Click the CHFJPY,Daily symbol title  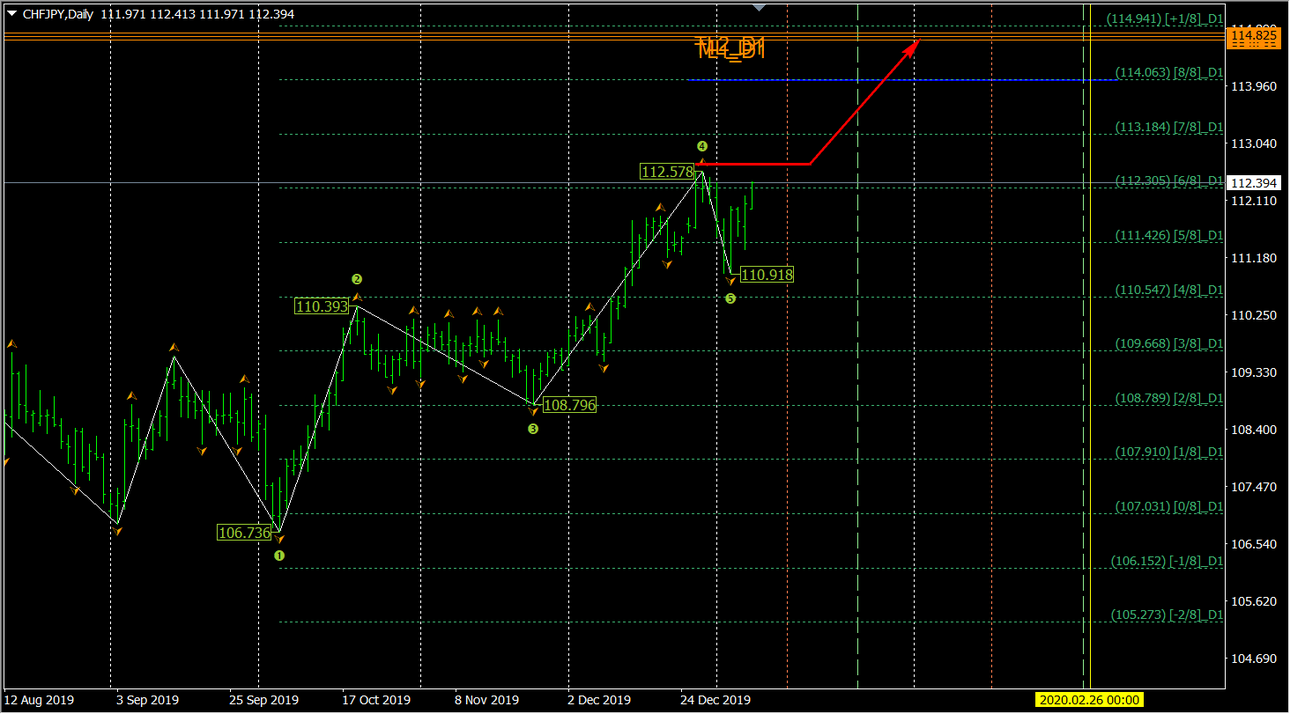point(58,14)
